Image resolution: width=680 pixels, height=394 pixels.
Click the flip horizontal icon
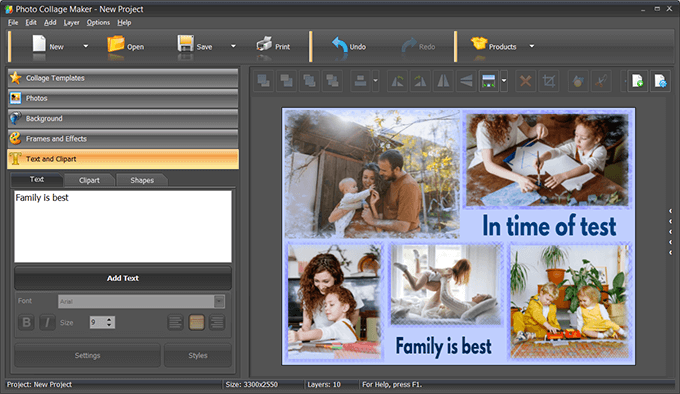[x=443, y=81]
